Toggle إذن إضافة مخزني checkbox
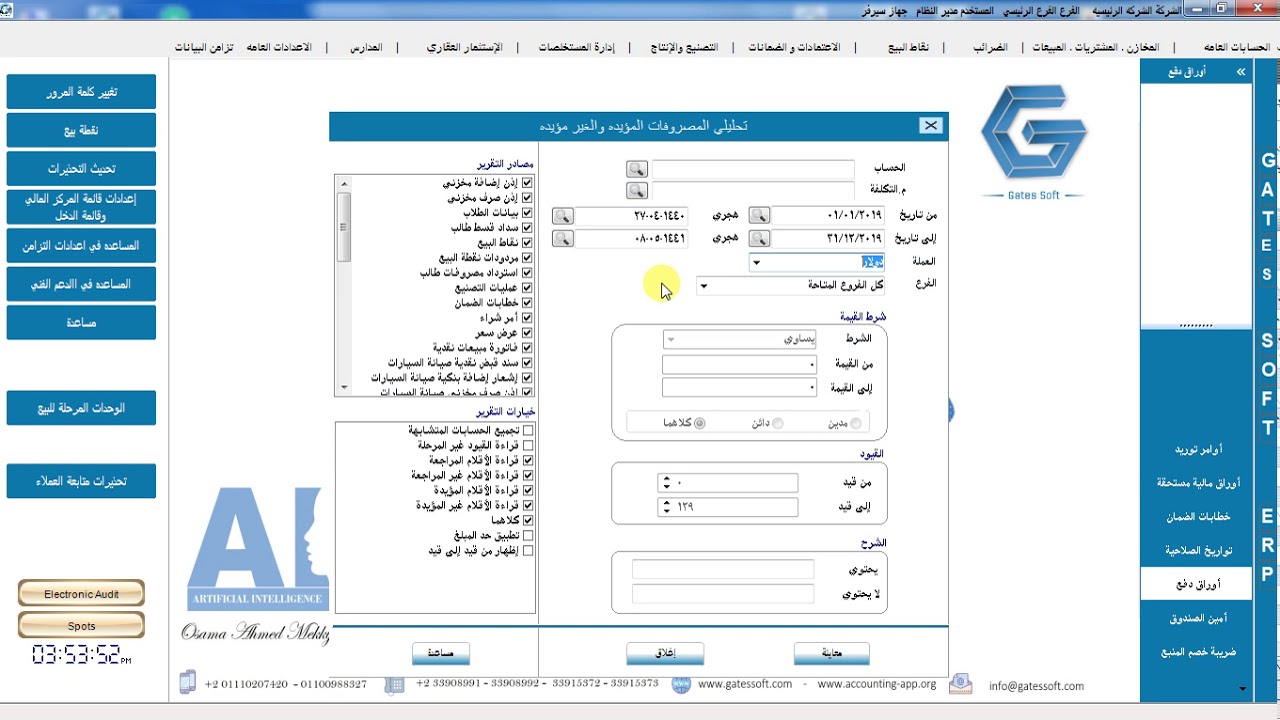The image size is (1280, 720). (x=527, y=183)
